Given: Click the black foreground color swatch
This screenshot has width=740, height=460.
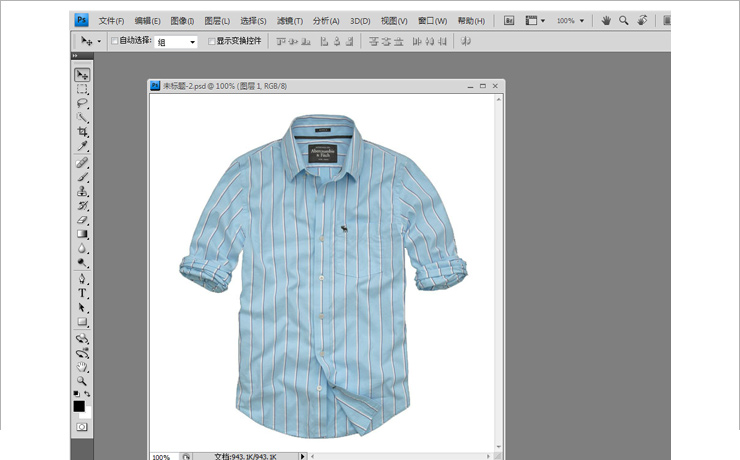Looking at the screenshot, I should pos(79,406).
